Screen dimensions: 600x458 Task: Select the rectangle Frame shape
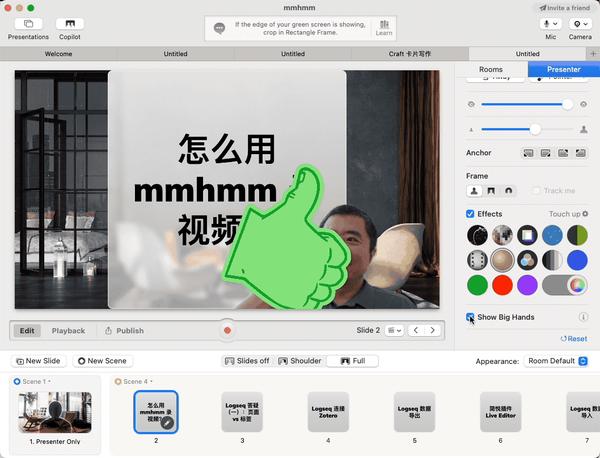tap(491, 191)
